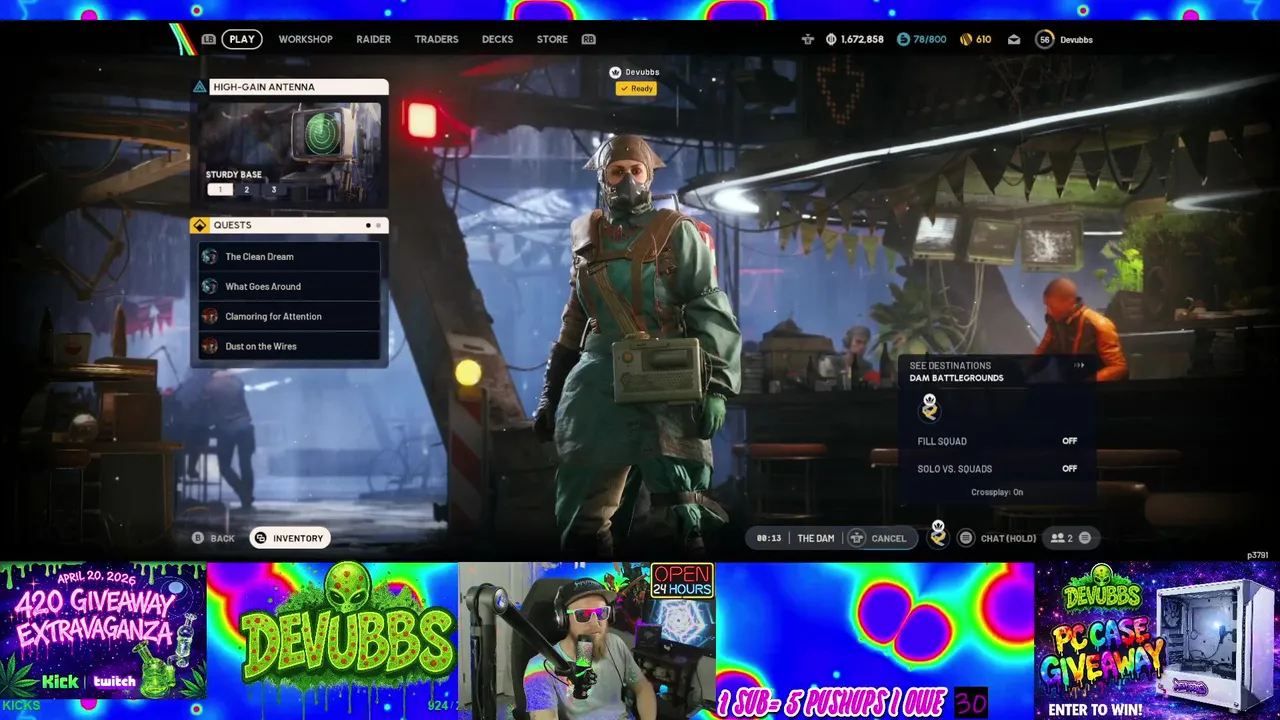The image size is (1280, 720).
Task: Open the High-Gain Antenna project image
Action: tap(290, 153)
